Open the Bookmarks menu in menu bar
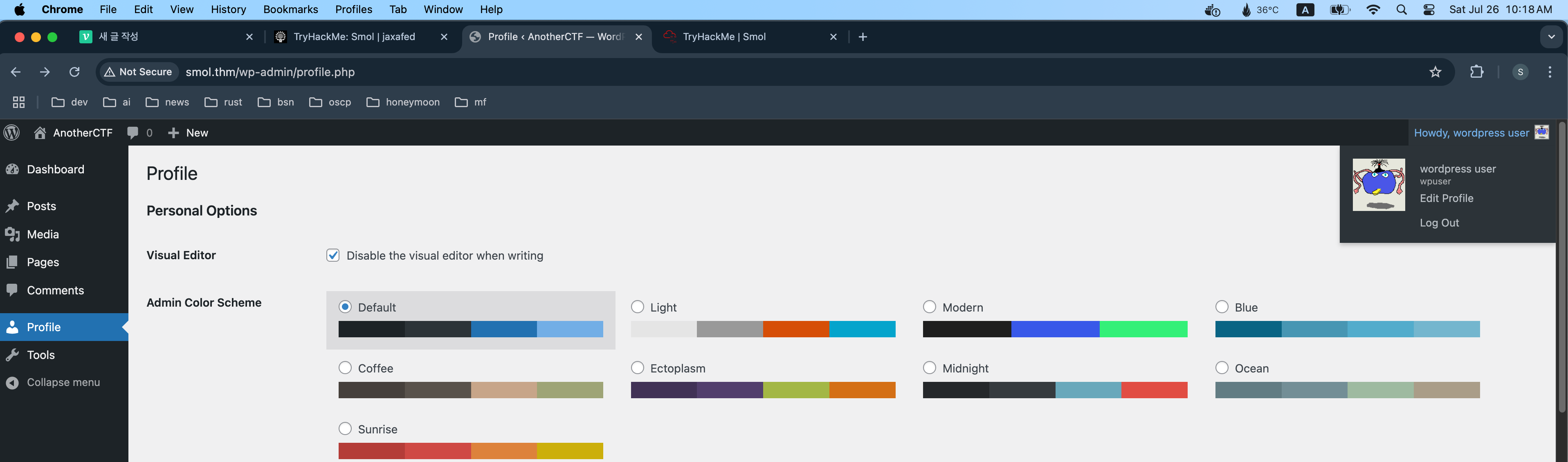 coord(290,9)
